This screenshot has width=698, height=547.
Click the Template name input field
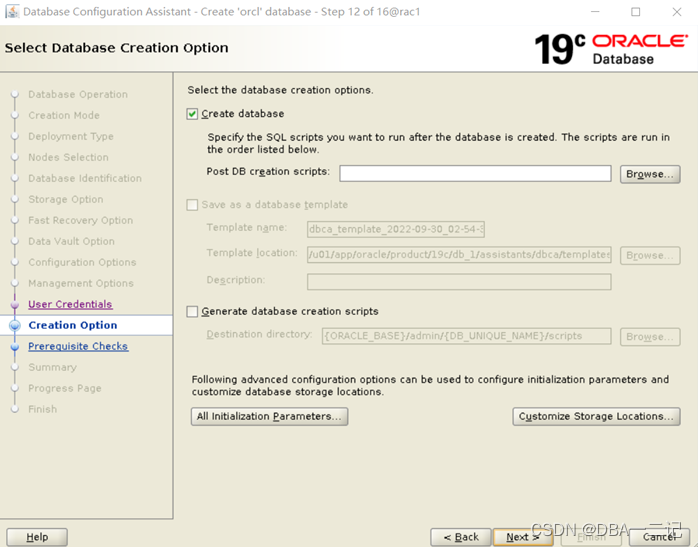tap(396, 229)
